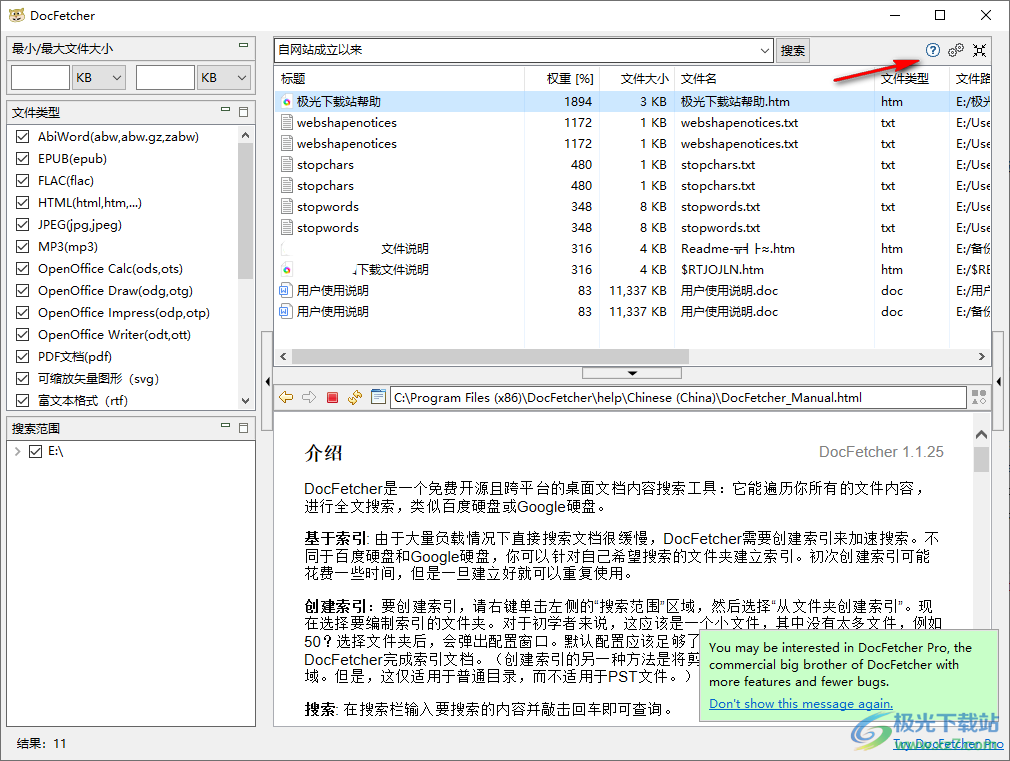
Task: Toggle OpenOffice Calc(ods,ots) checkbox
Action: 23,269
